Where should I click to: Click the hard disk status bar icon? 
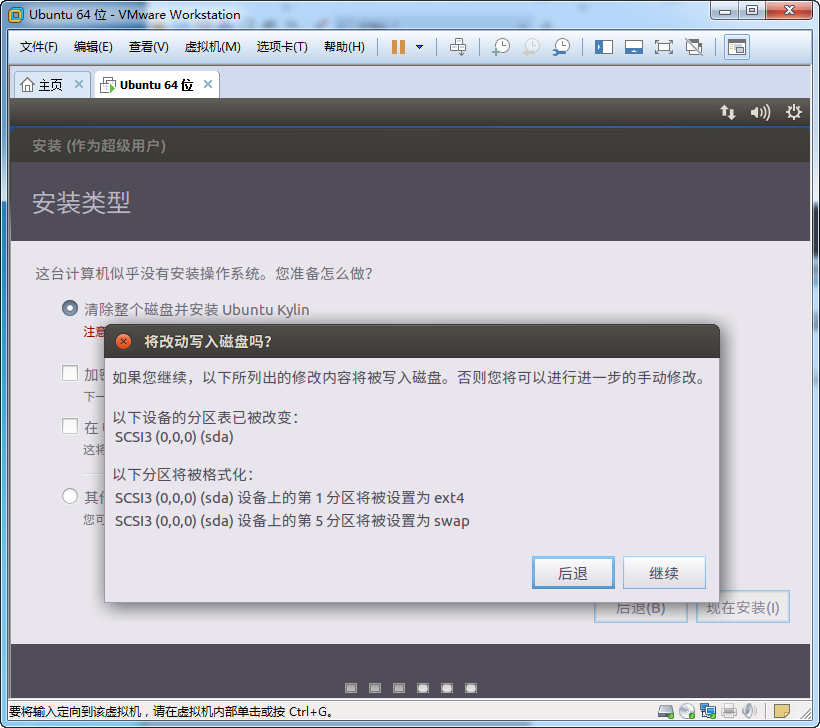(666, 711)
